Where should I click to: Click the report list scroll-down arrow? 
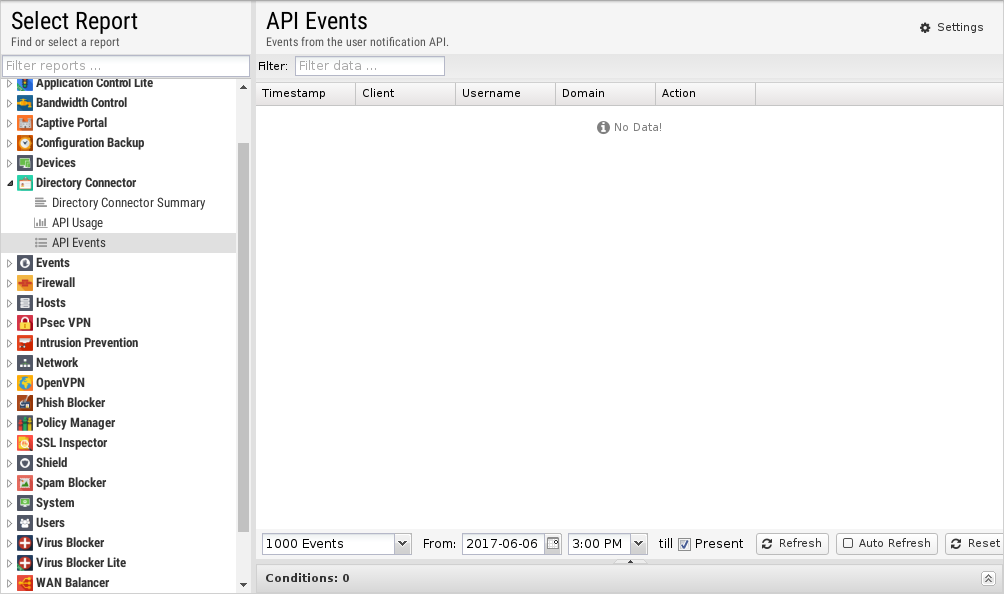tap(243, 584)
